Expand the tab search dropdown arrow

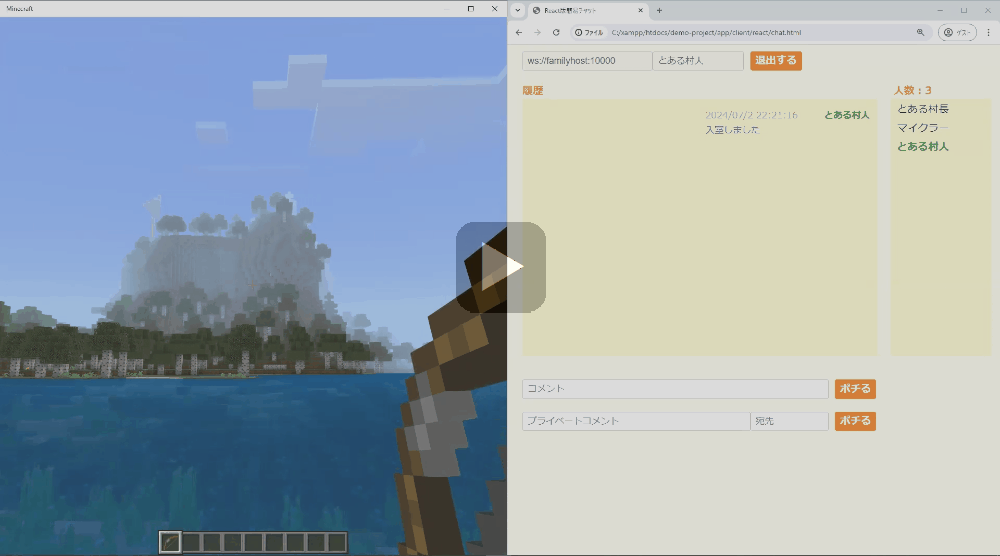pos(517,10)
